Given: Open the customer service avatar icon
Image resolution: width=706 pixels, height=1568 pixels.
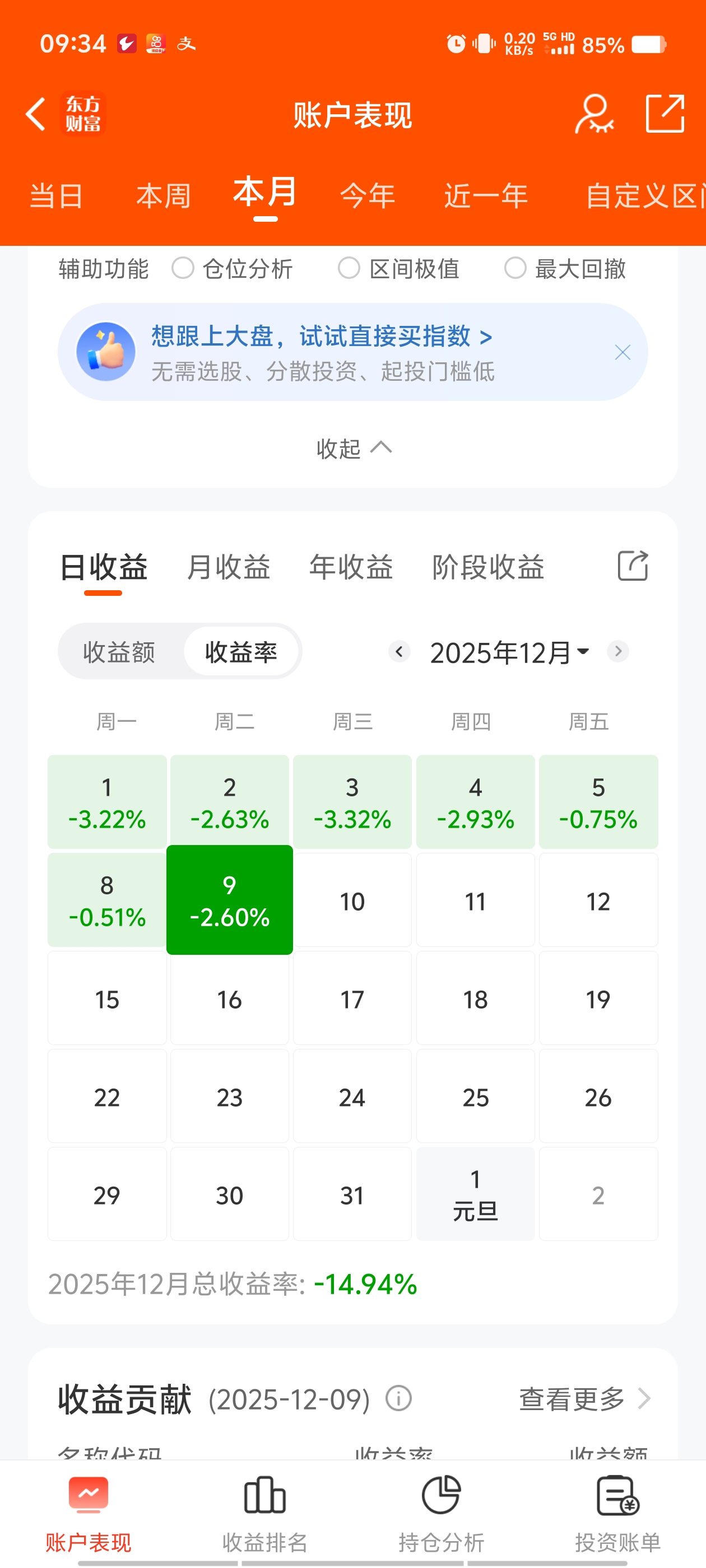Looking at the screenshot, I should 593,114.
